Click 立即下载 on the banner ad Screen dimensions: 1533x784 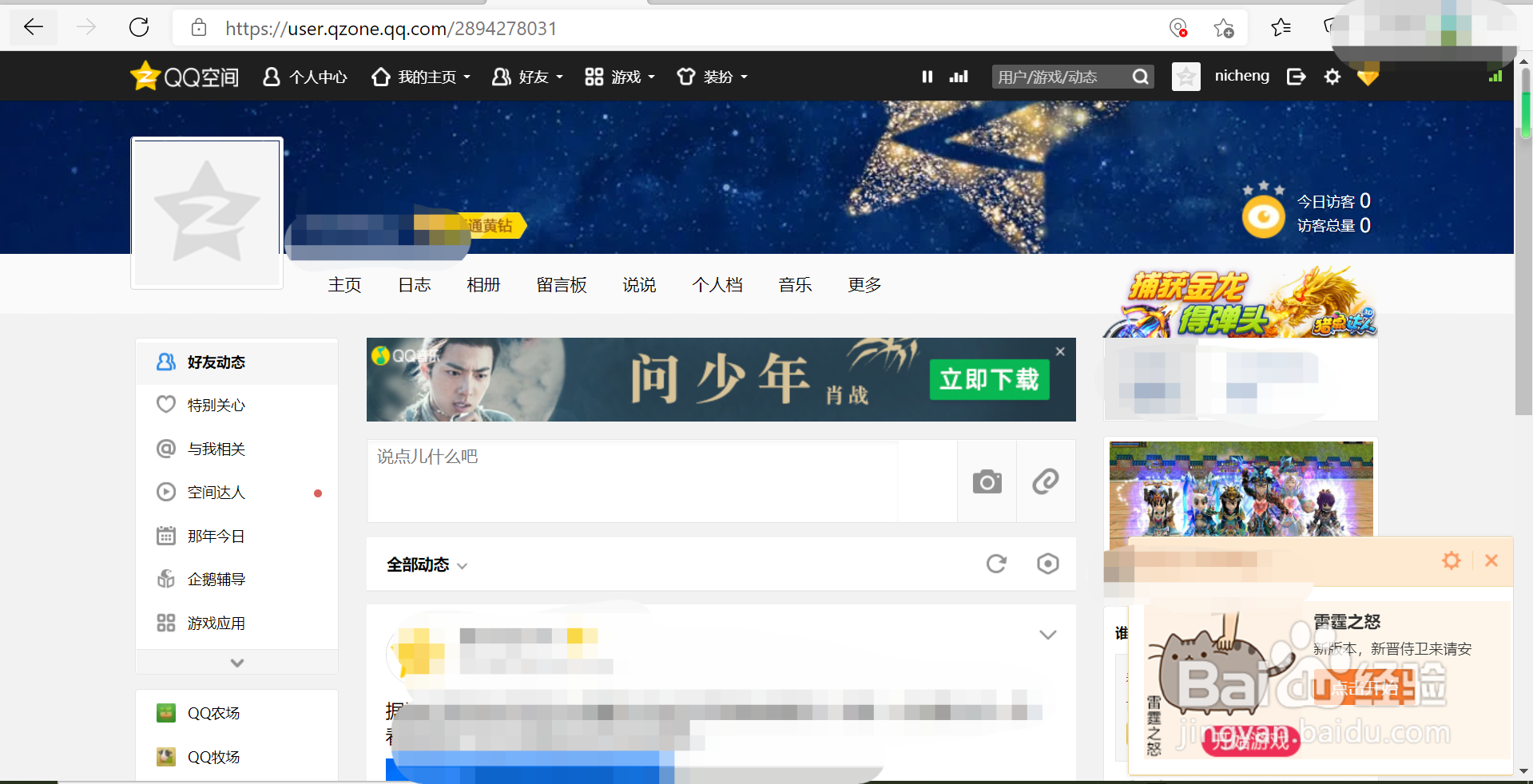tap(989, 379)
